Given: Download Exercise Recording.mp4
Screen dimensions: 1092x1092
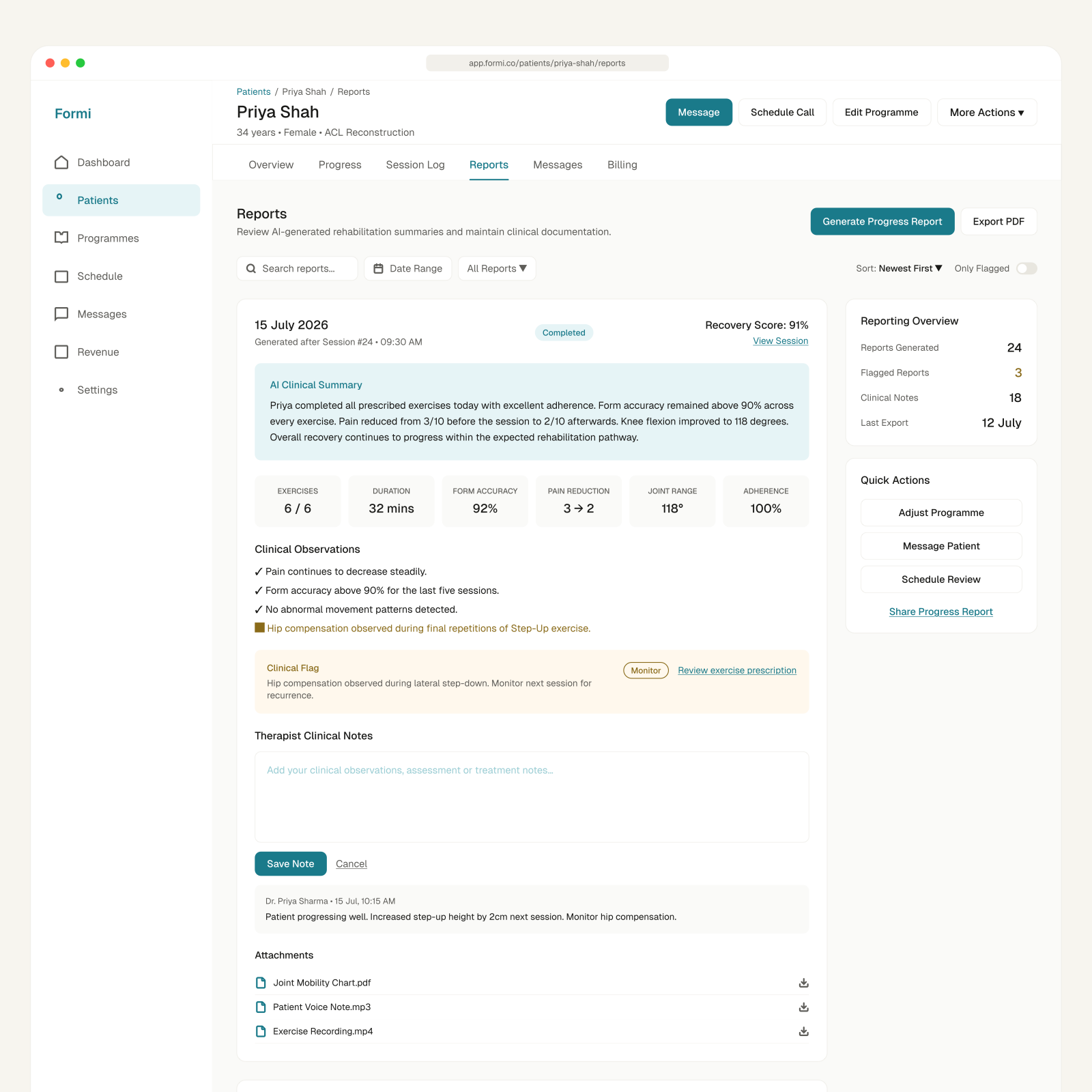Looking at the screenshot, I should click(x=804, y=1031).
